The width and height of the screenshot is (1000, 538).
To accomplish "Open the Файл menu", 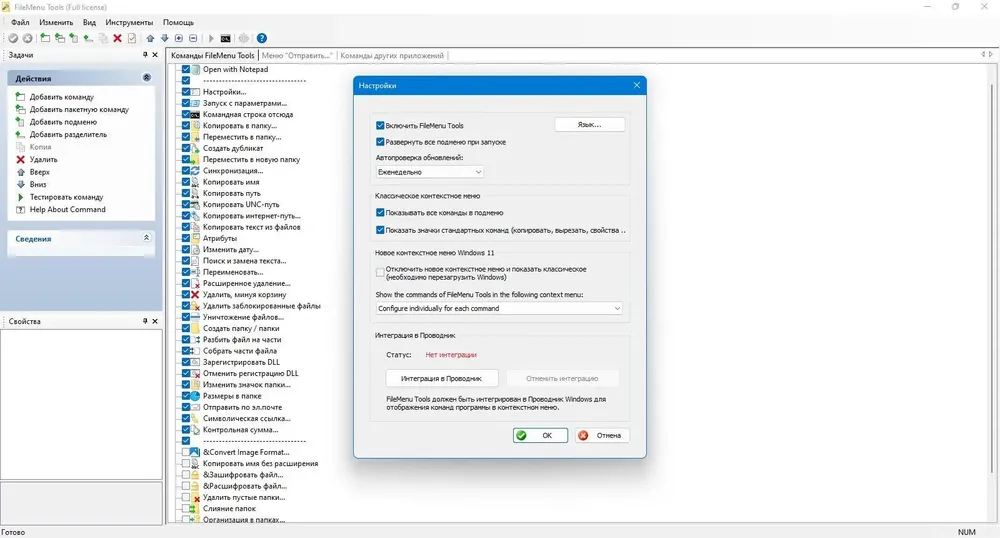I will click(20, 22).
